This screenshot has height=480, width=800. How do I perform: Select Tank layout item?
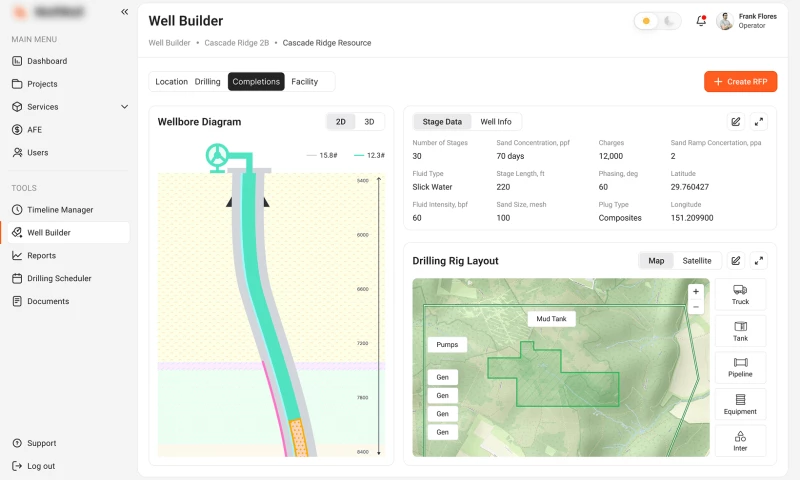tap(740, 332)
